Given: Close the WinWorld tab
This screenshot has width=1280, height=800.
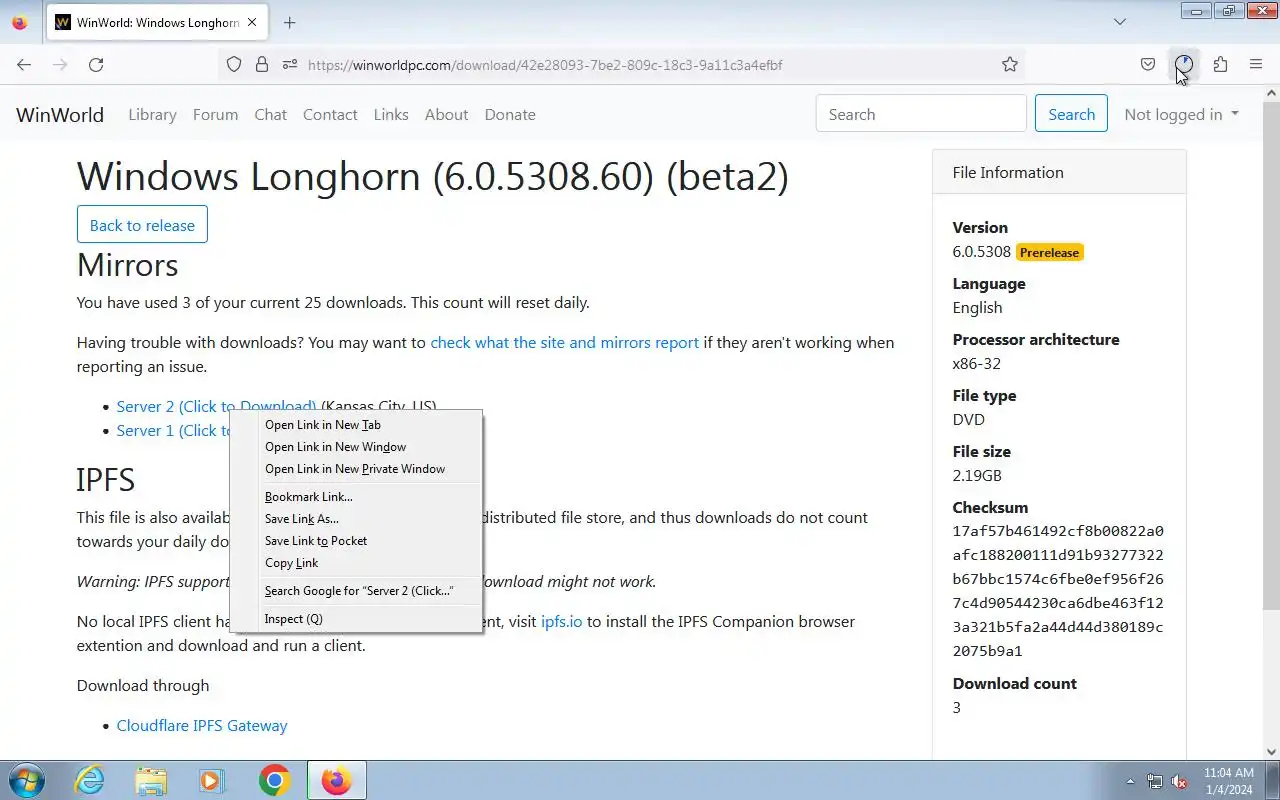Looking at the screenshot, I should [251, 22].
